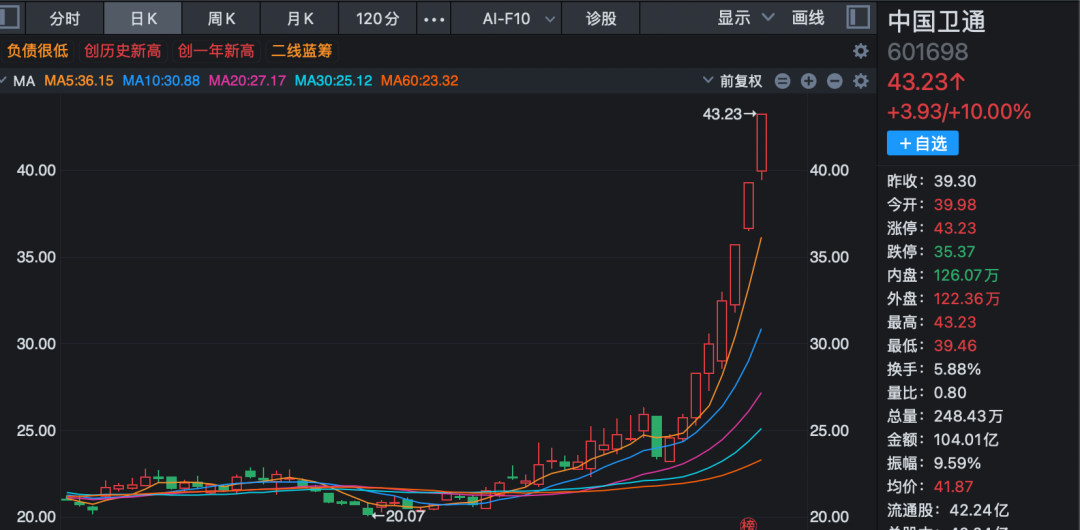1080x530 pixels.
Task: Toggle the MA60:23.32 line label
Action: (x=419, y=81)
